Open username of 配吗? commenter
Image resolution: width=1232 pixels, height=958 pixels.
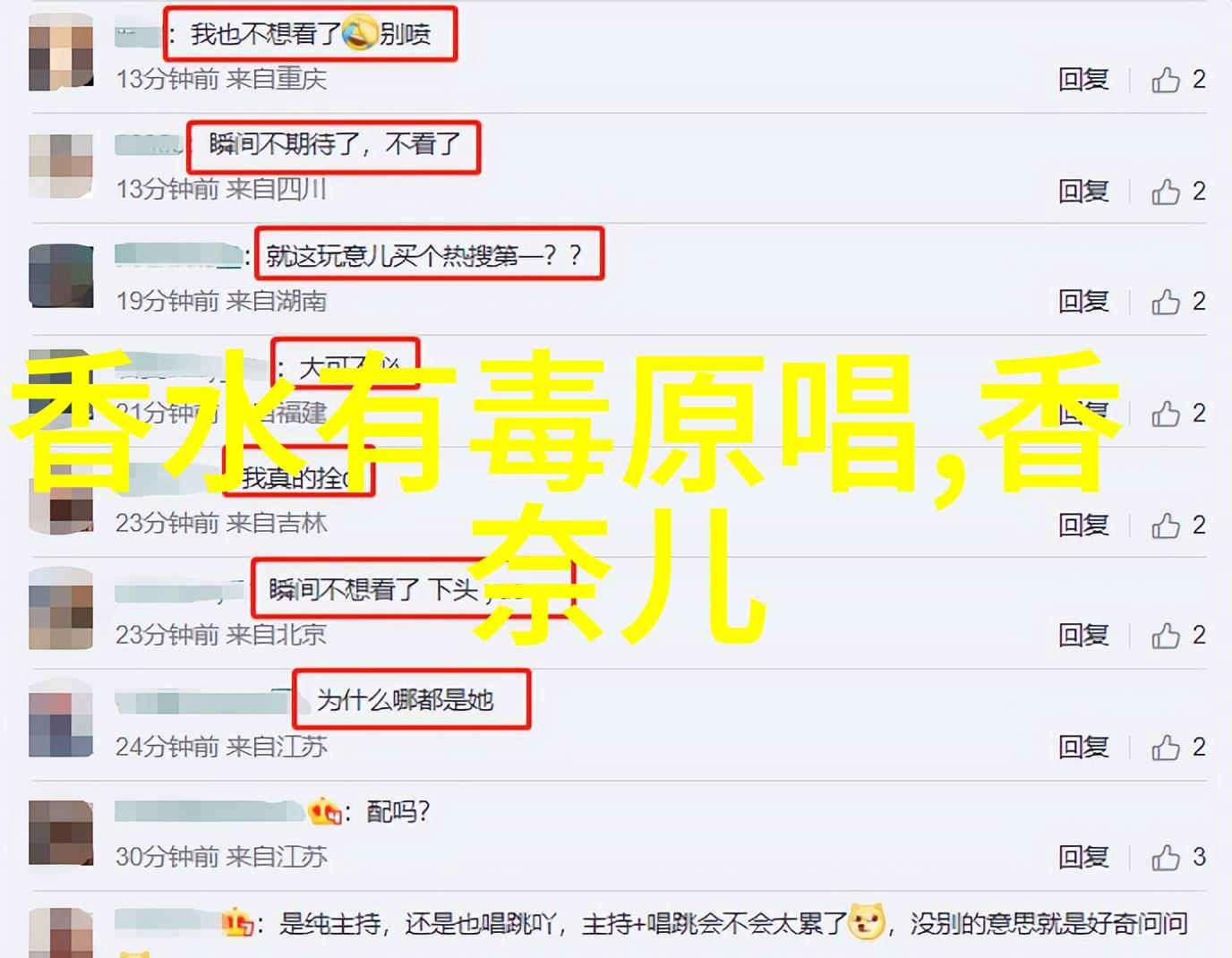click(x=210, y=812)
